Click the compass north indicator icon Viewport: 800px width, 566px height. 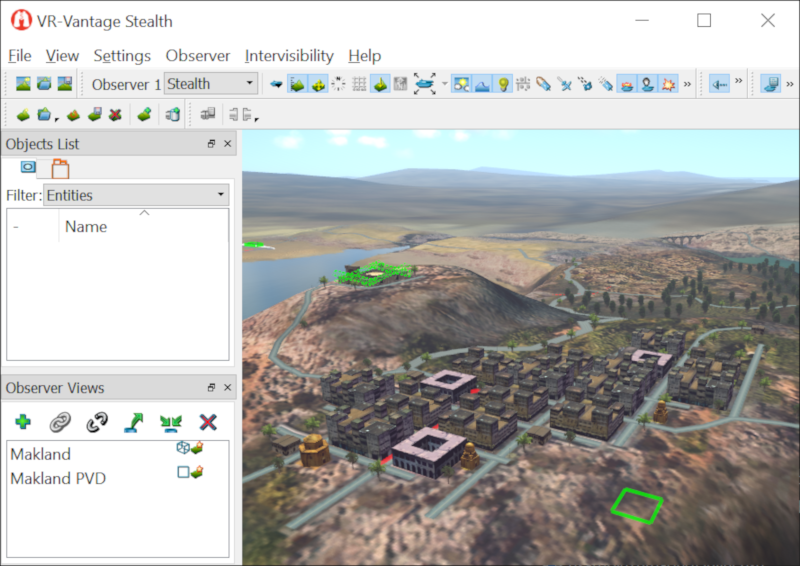tap(338, 84)
